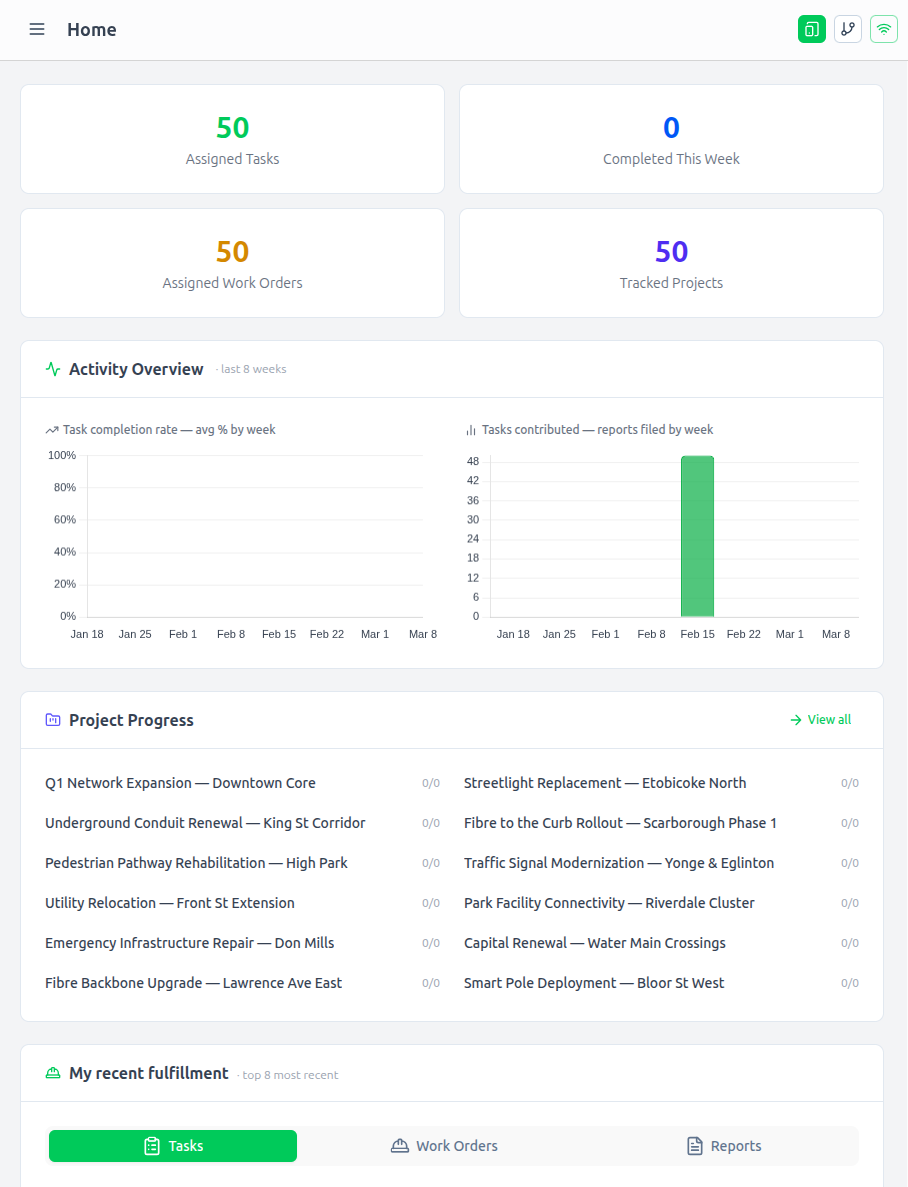Screen dimensions: 908x1187
Task: Click the Completed This Week stat card
Action: click(x=671, y=139)
